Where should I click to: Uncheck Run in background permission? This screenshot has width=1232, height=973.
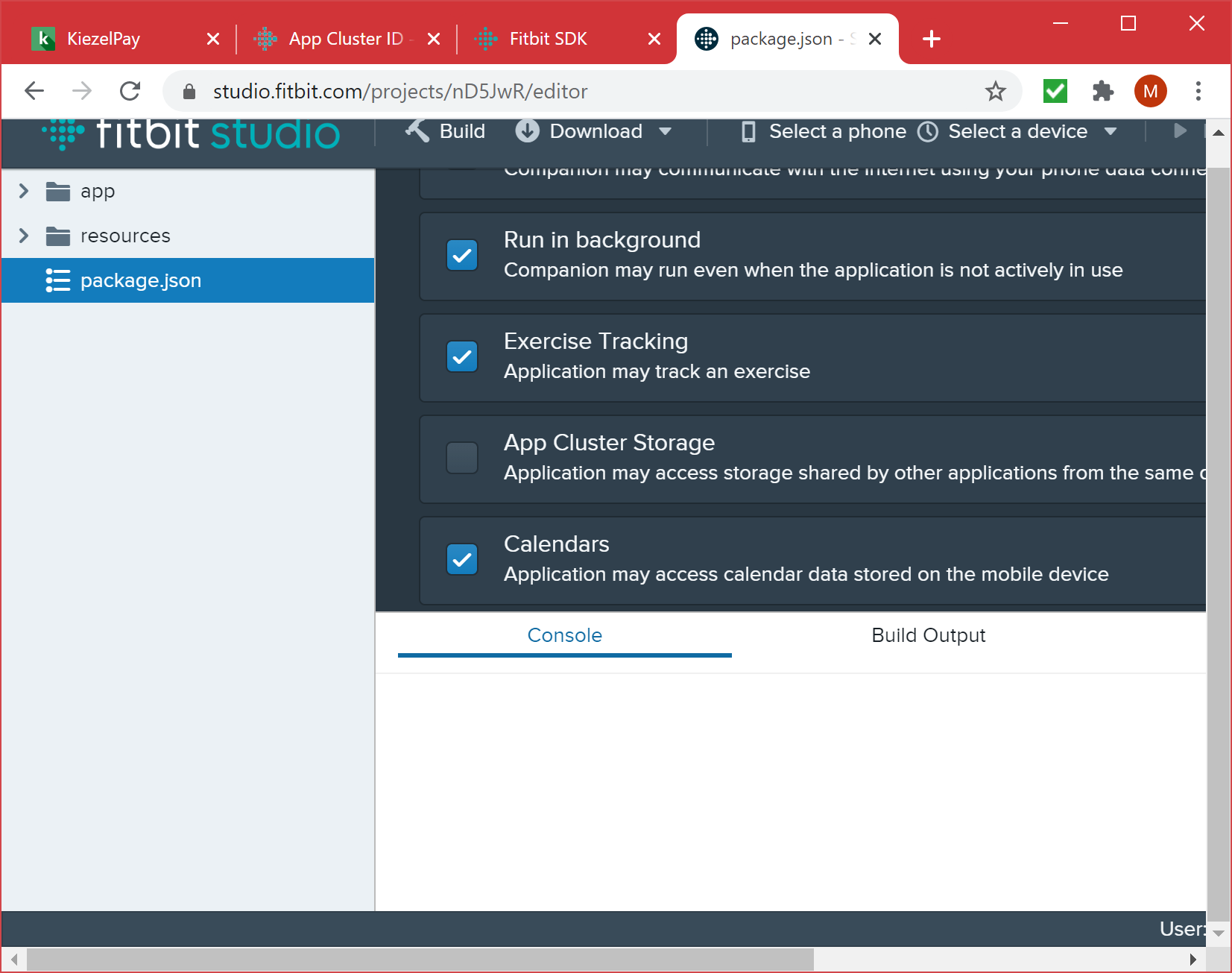[462, 255]
